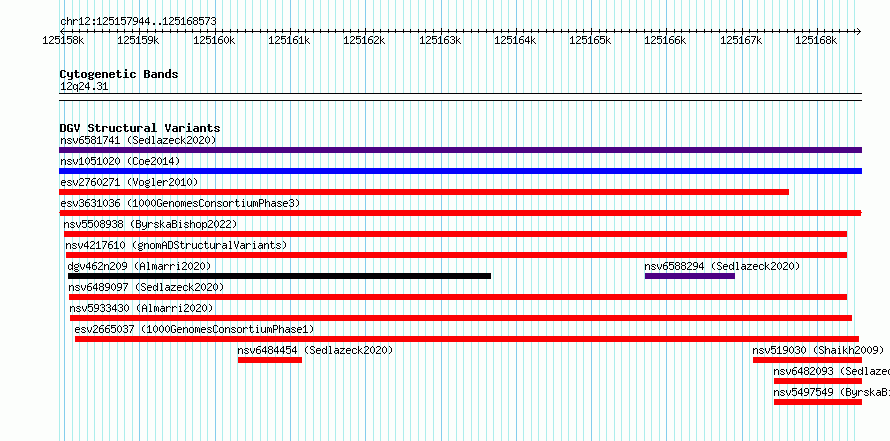Click the 125163k ruler tick label
The image size is (890, 441).
pos(440,40)
